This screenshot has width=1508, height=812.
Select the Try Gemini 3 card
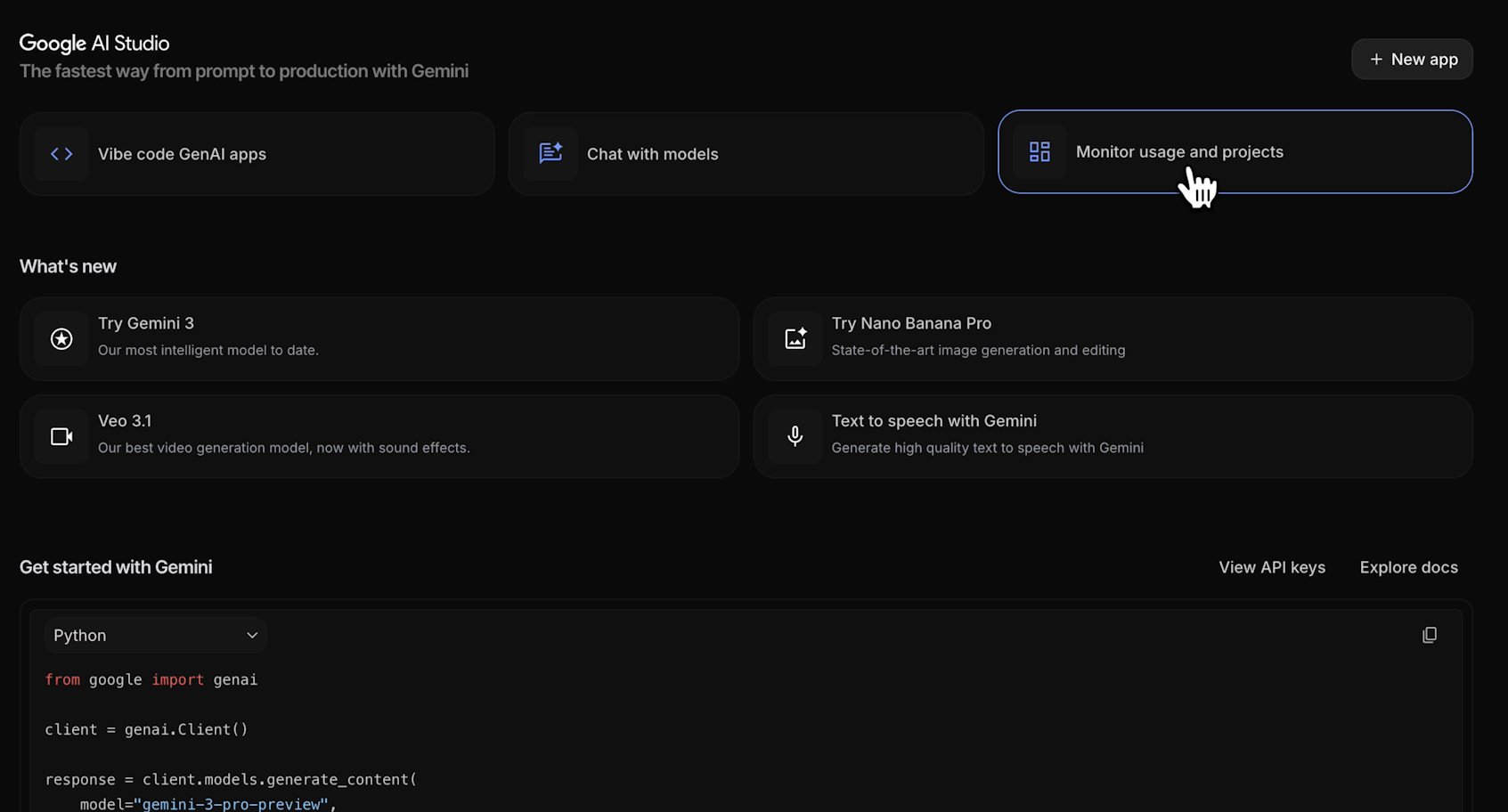click(379, 338)
